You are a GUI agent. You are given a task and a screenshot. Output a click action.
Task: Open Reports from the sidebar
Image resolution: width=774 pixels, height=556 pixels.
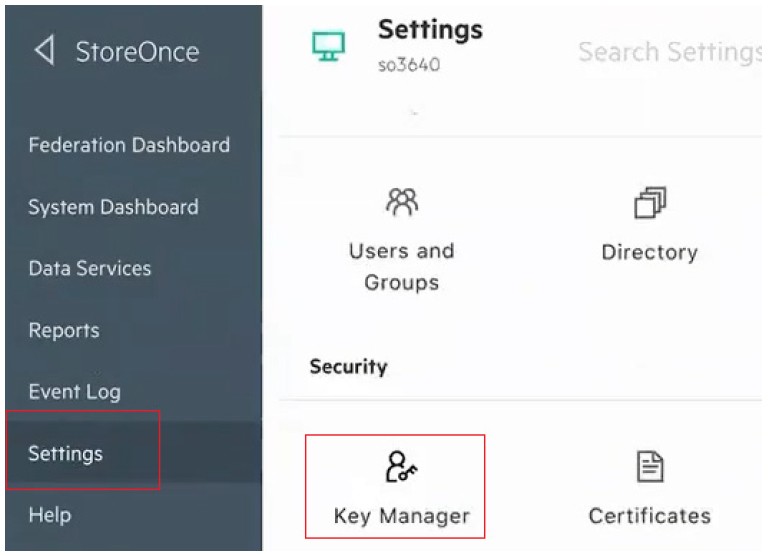click(64, 330)
